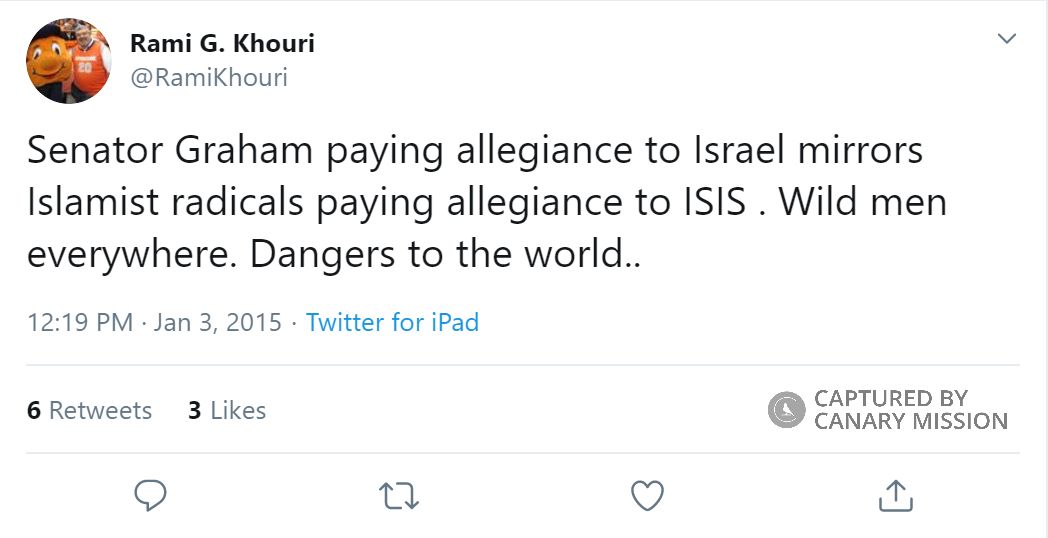Click the tweet line starting Senator Graham

475,152
